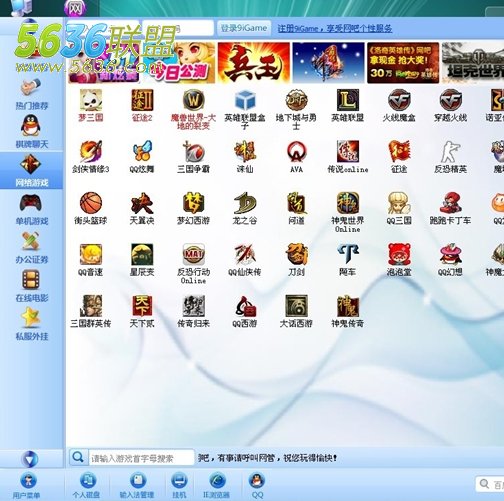Image resolution: width=504 pixels, height=501 pixels.
Task: Launch 地下城与勇士
Action: pos(296,109)
